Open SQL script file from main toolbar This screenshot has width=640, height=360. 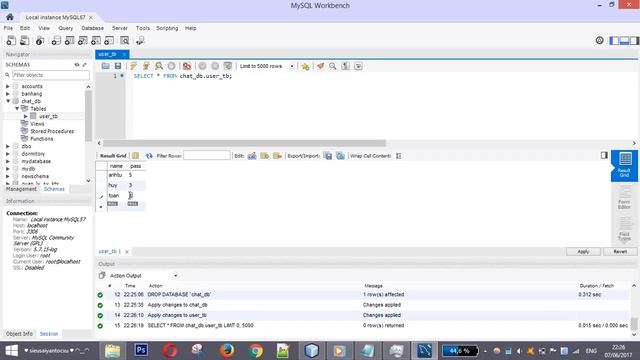tap(25, 40)
